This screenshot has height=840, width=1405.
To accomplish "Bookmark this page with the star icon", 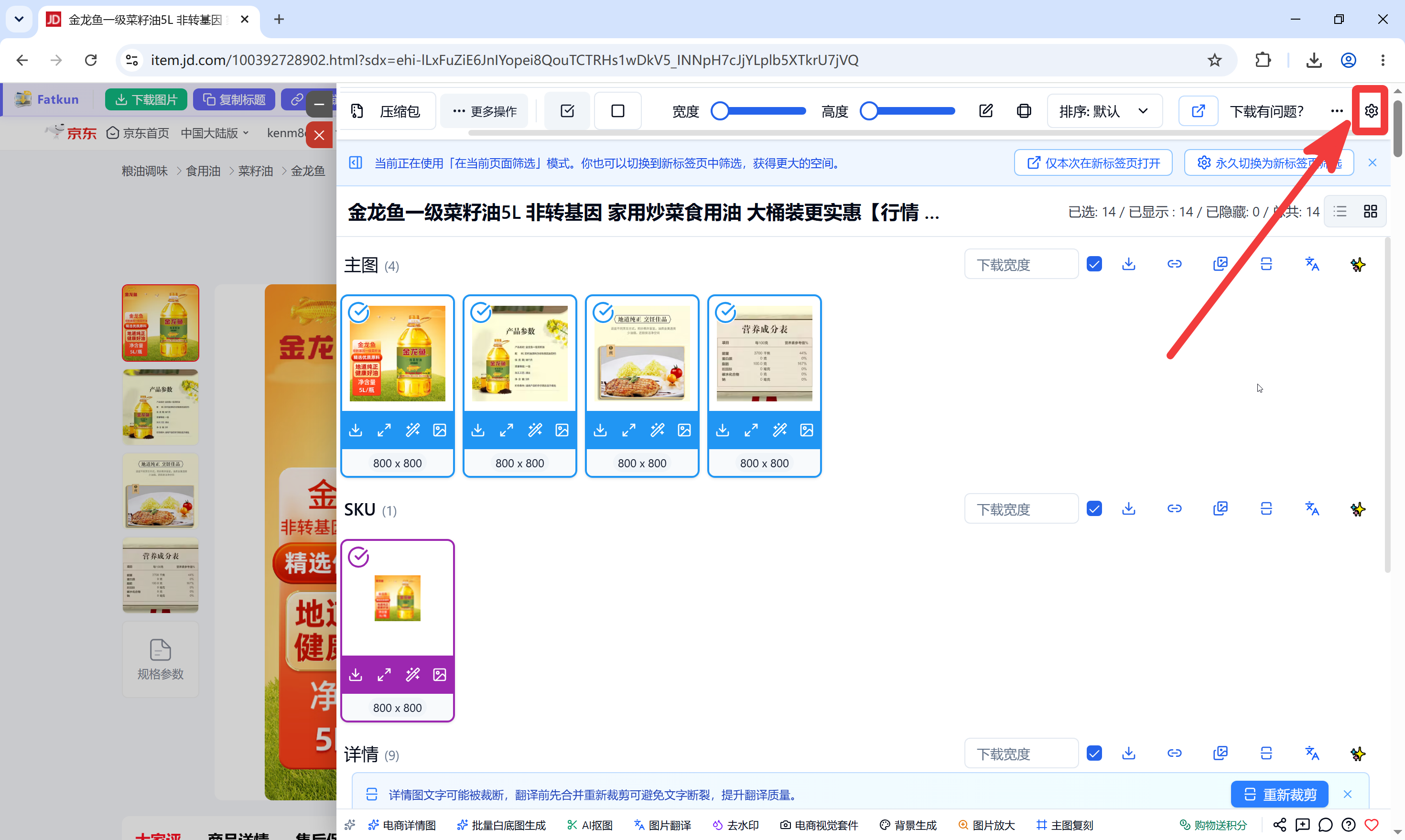I will click(x=1214, y=60).
